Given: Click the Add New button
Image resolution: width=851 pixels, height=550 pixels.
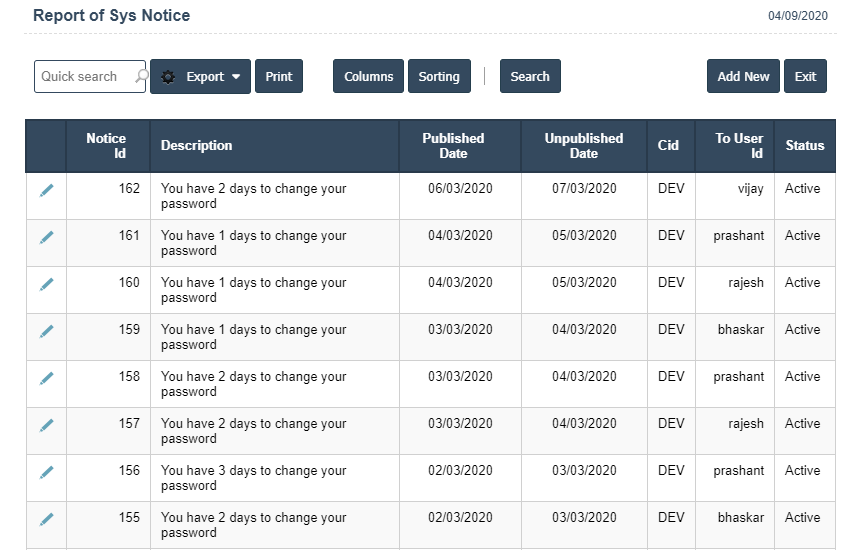Looking at the screenshot, I should pos(743,77).
